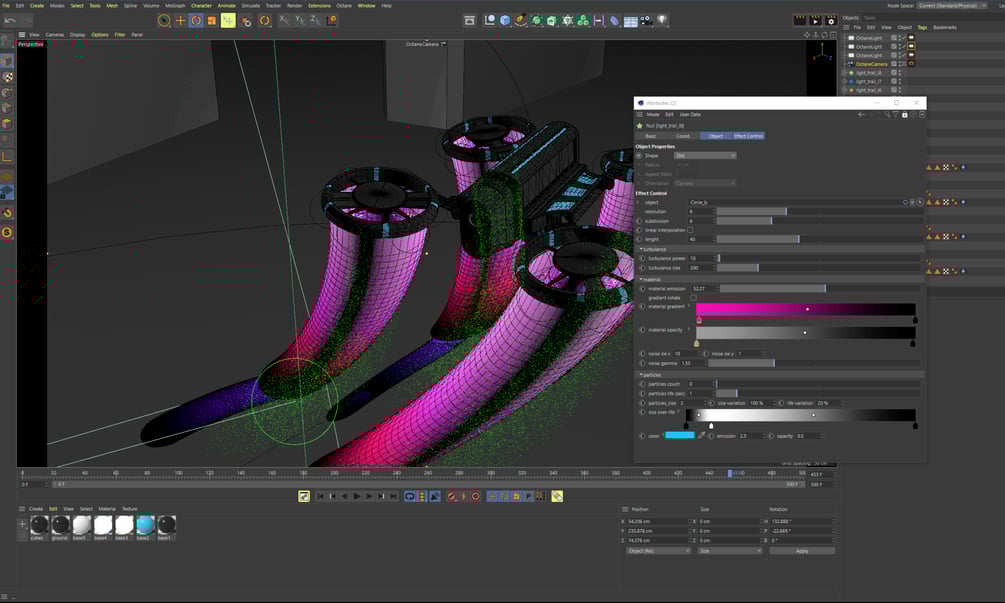The image size is (1005, 603).
Task: Click the Undo arrow icon
Action: point(10,21)
